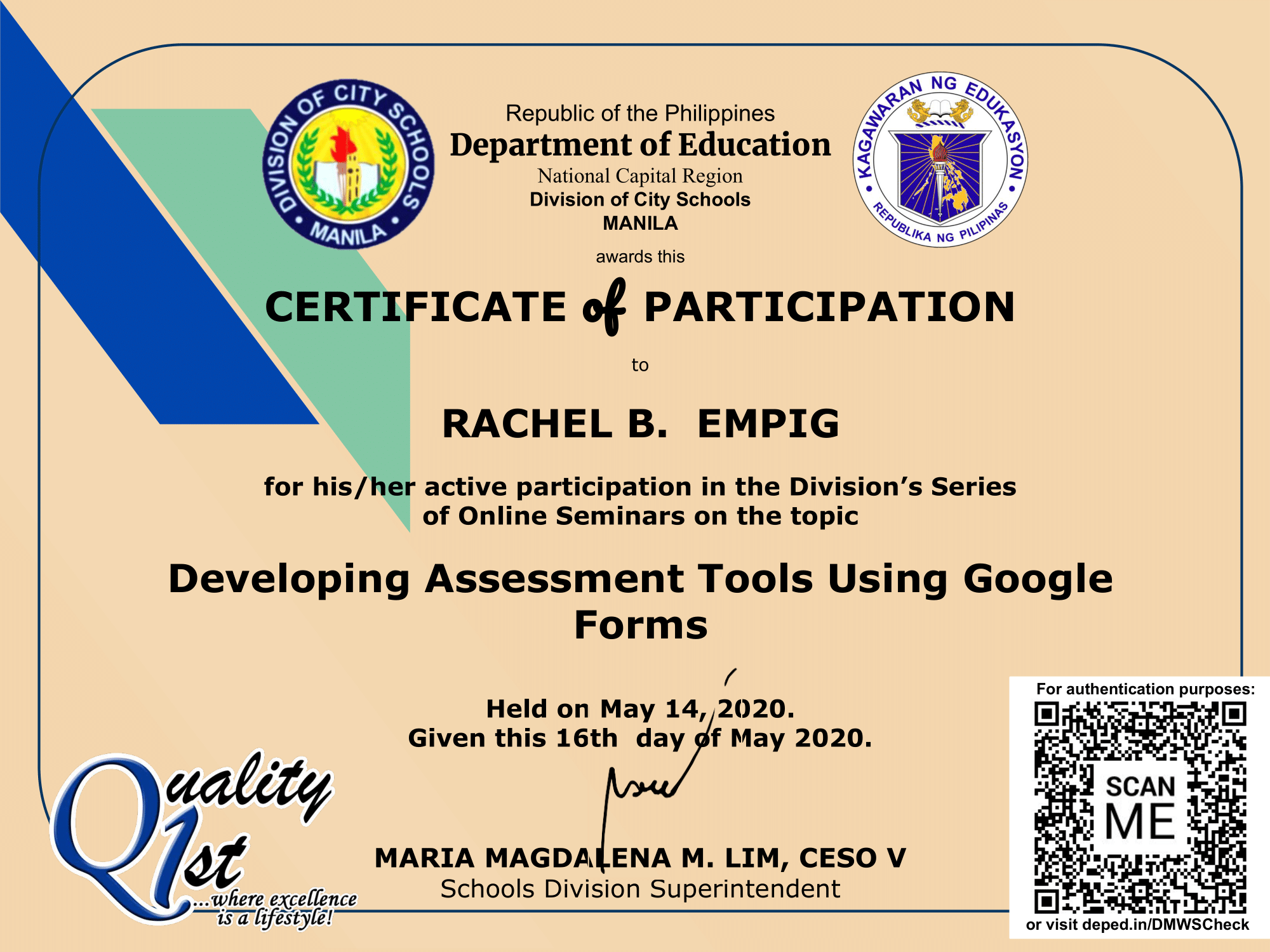Toggle the 'awards this' label
Viewport: 1270px width, 952px height.
(640, 259)
